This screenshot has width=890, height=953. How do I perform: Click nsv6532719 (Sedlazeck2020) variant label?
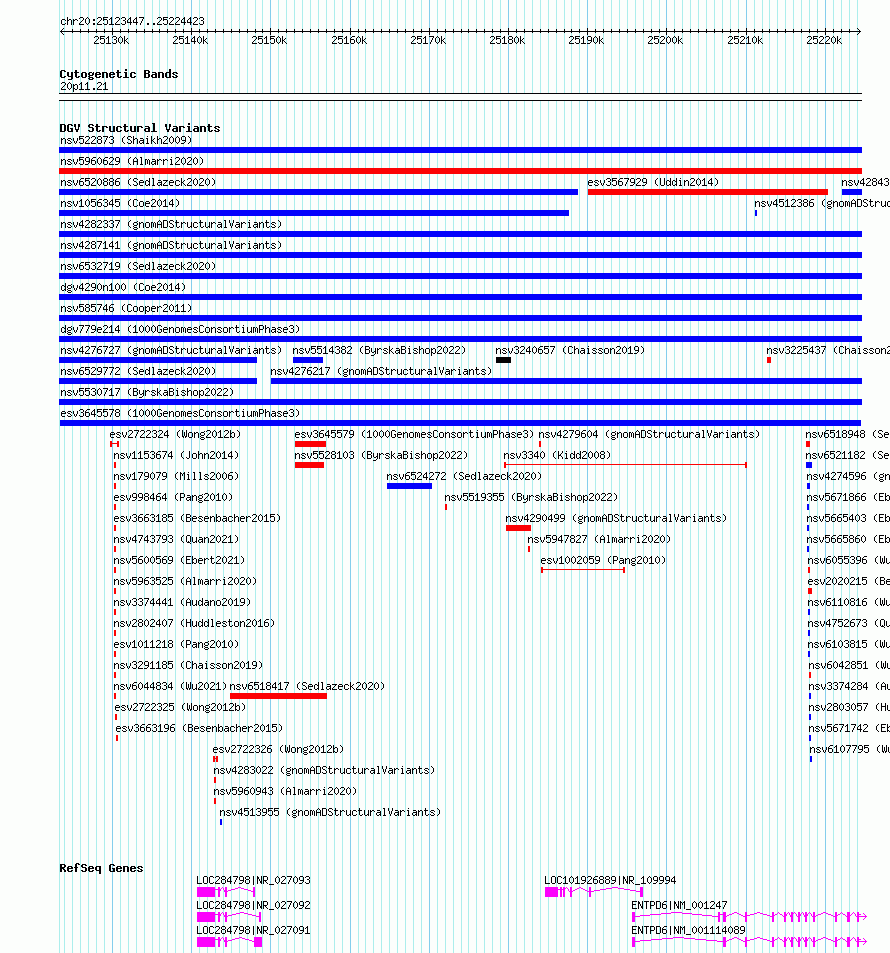[x=138, y=266]
